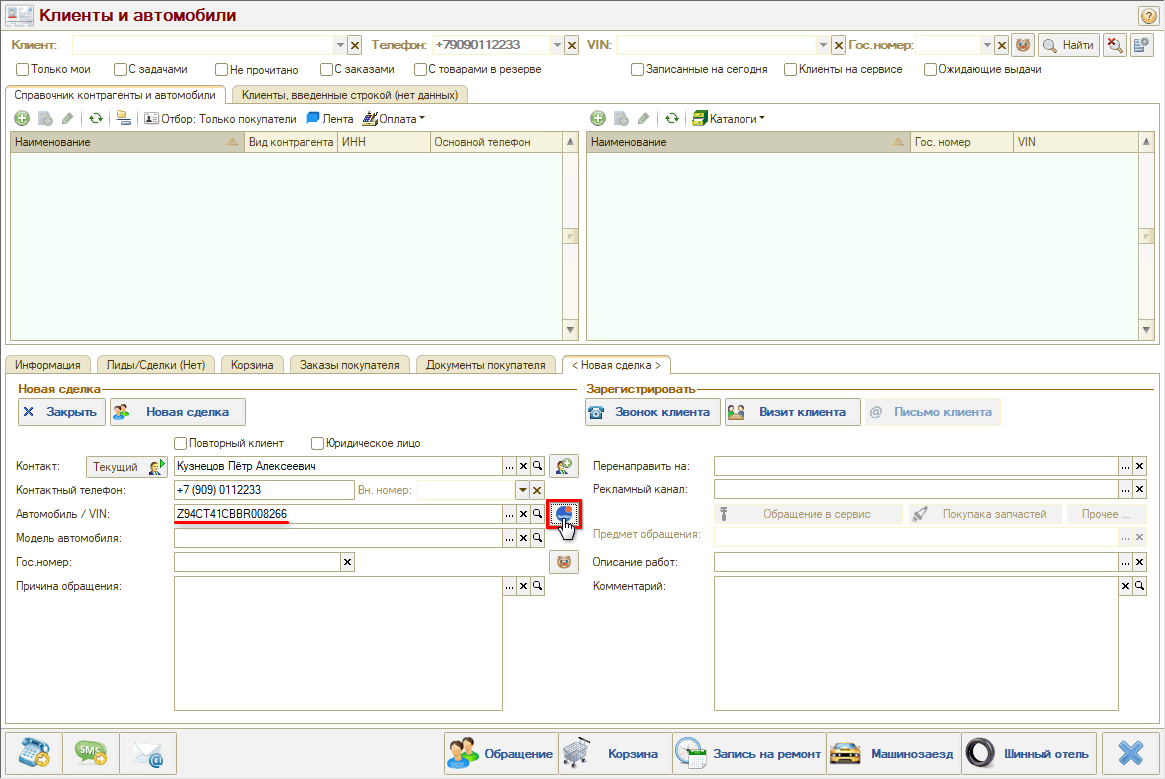Click the Звонок клиента button

click(x=652, y=412)
